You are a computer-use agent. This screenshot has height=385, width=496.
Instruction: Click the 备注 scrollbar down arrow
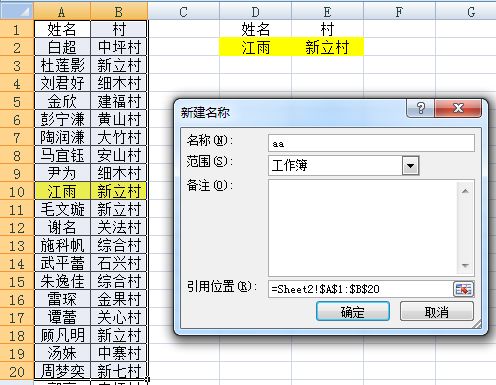point(465,265)
